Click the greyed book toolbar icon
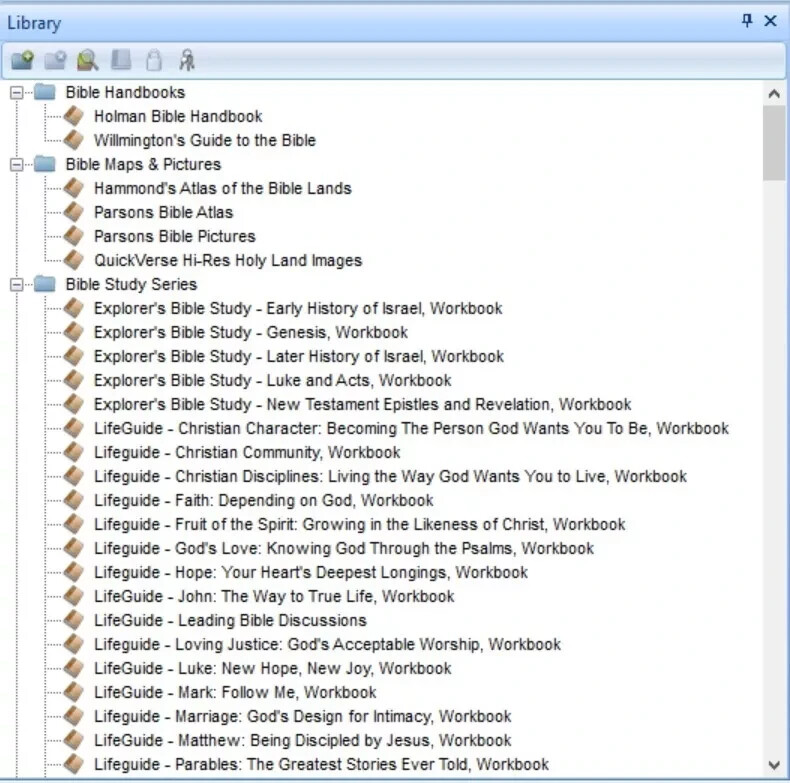This screenshot has height=783, width=790. click(121, 59)
